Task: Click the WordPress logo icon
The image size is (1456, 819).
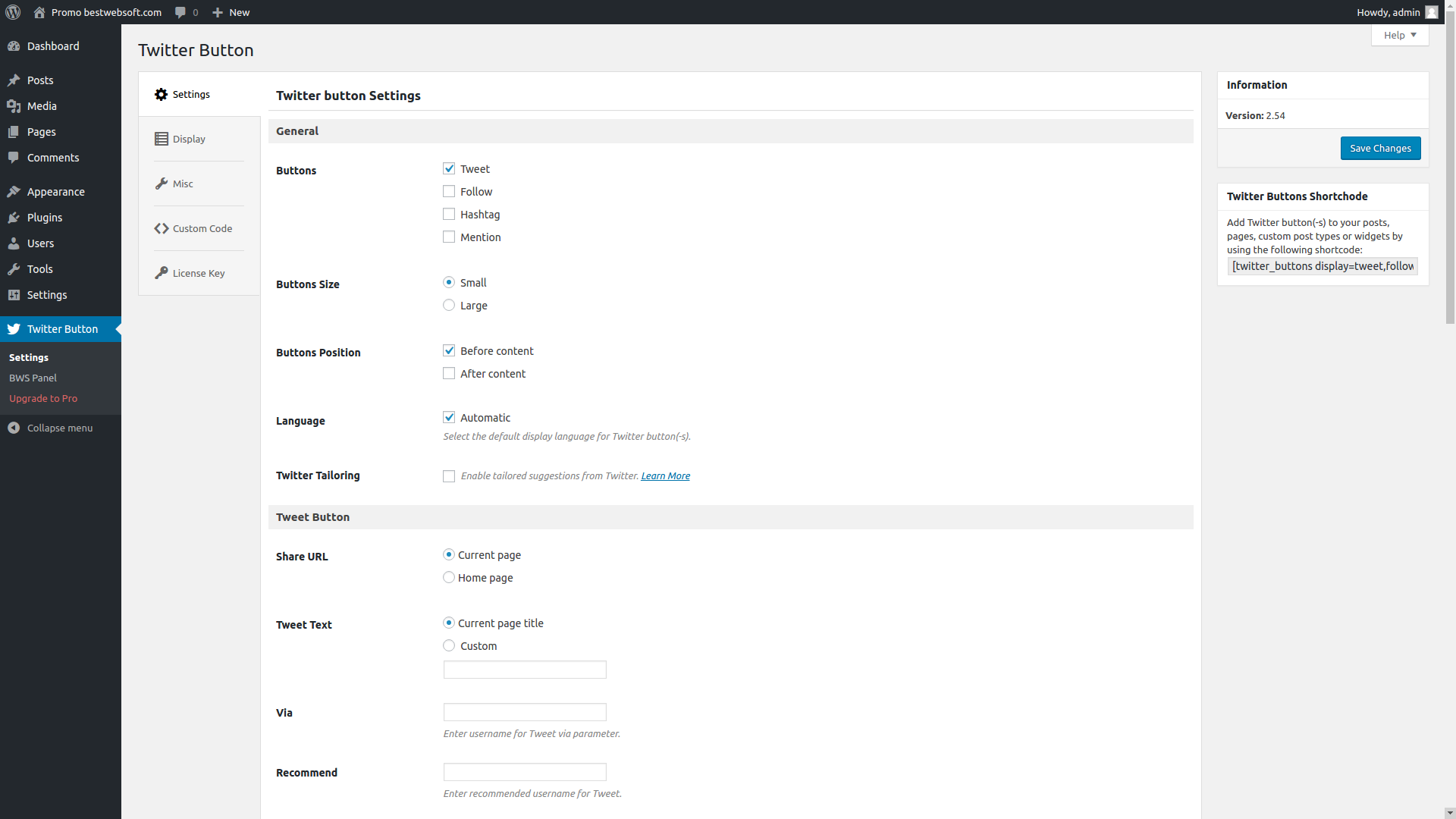Action: [13, 12]
